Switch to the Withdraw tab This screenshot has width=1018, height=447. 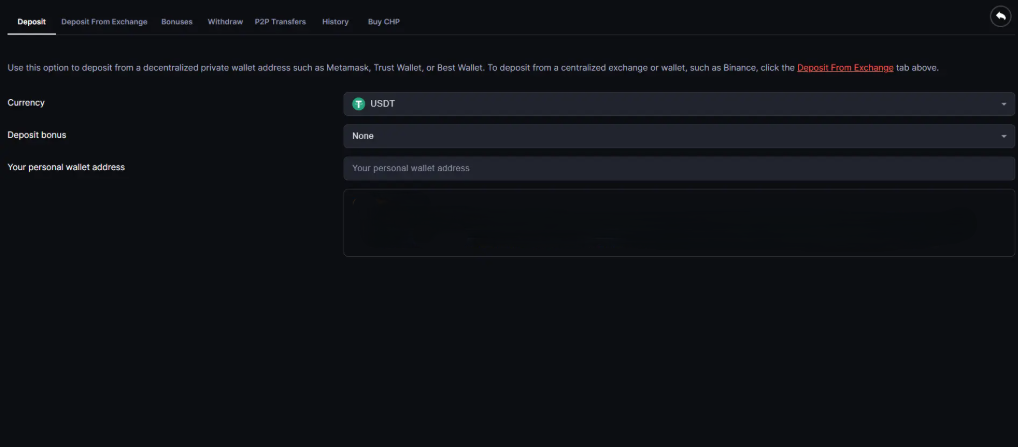[x=225, y=22]
